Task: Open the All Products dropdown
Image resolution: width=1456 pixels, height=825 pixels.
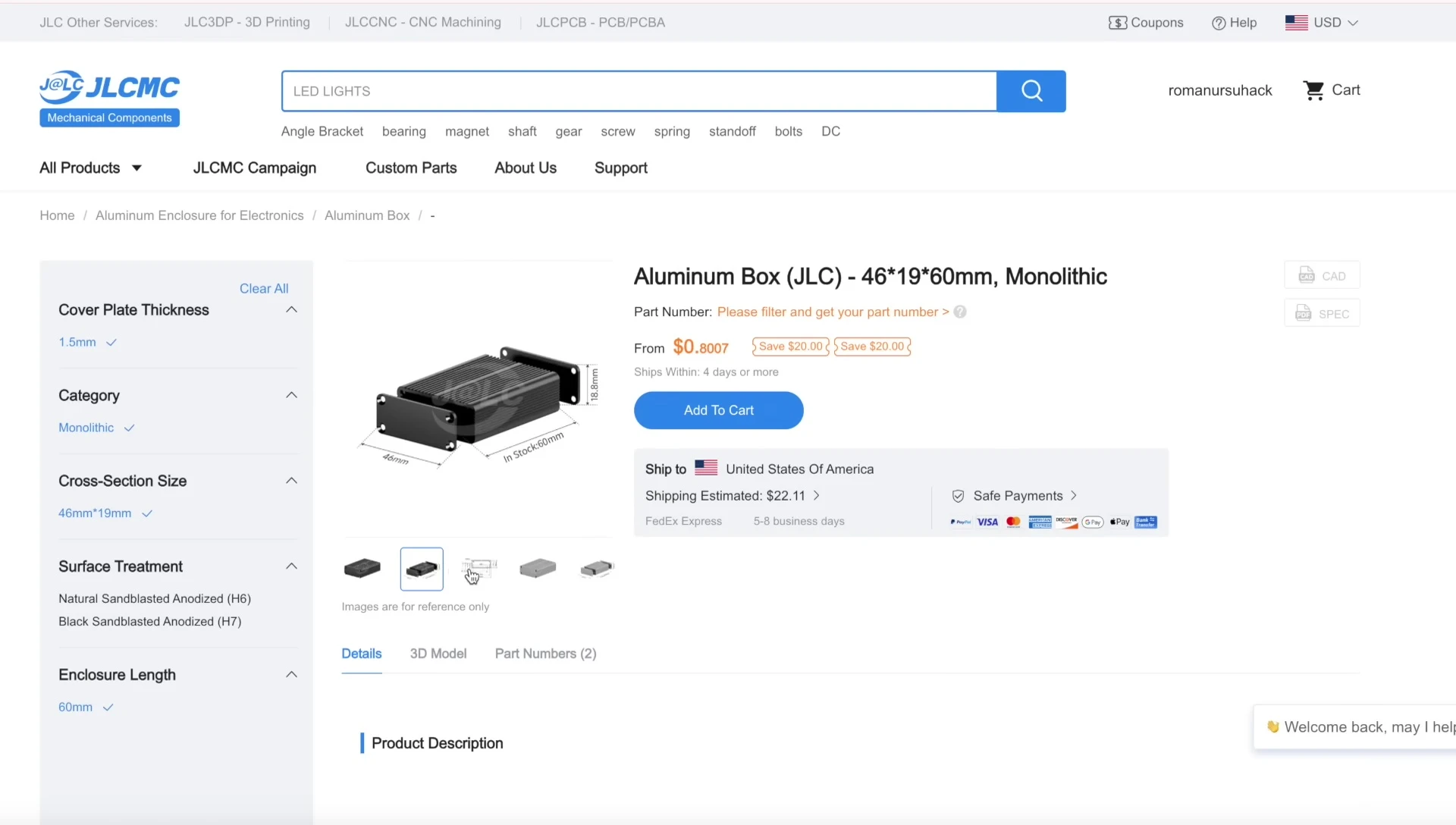Action: tap(91, 168)
